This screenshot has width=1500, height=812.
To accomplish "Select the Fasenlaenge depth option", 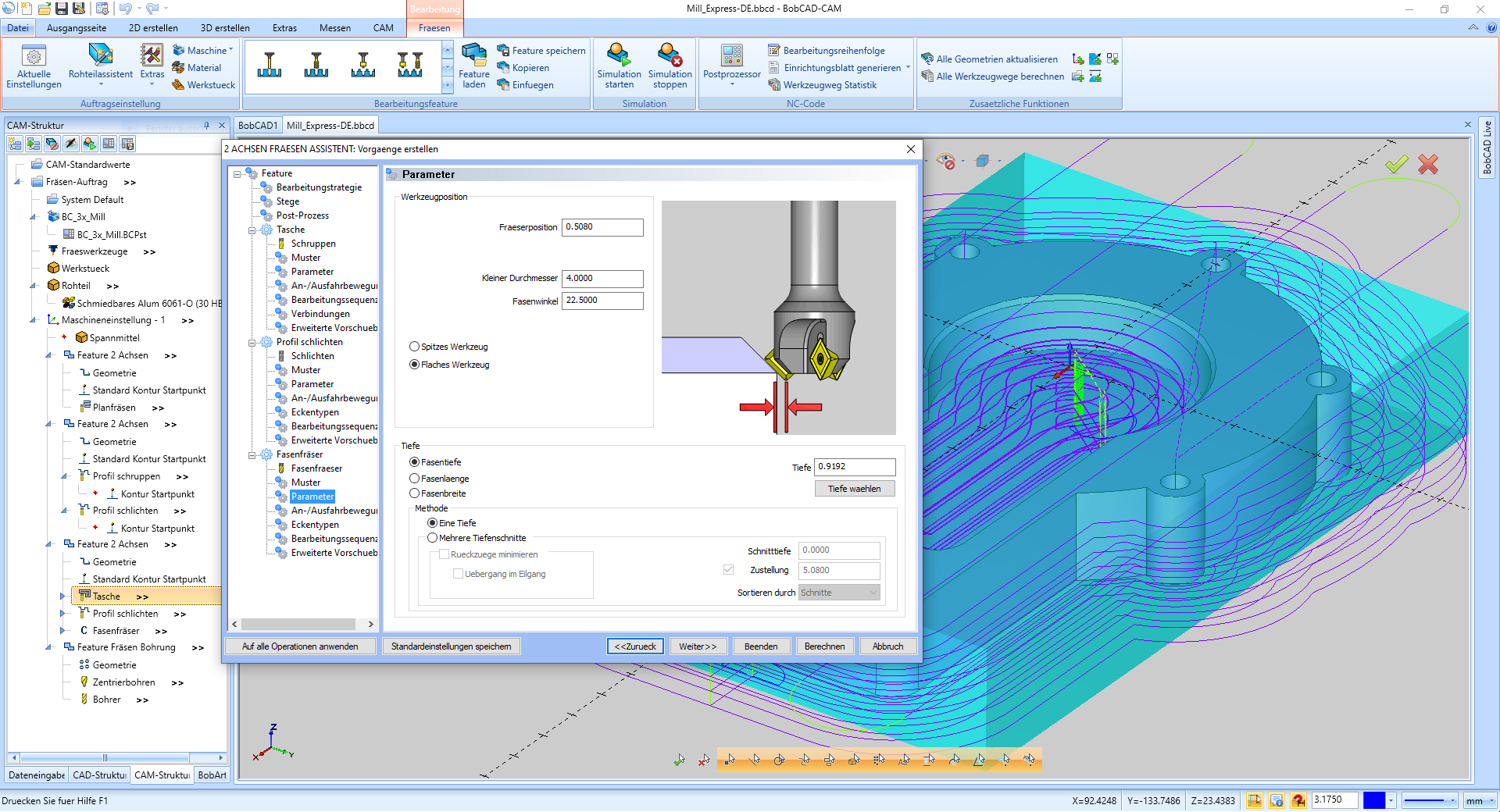I will coord(415,479).
